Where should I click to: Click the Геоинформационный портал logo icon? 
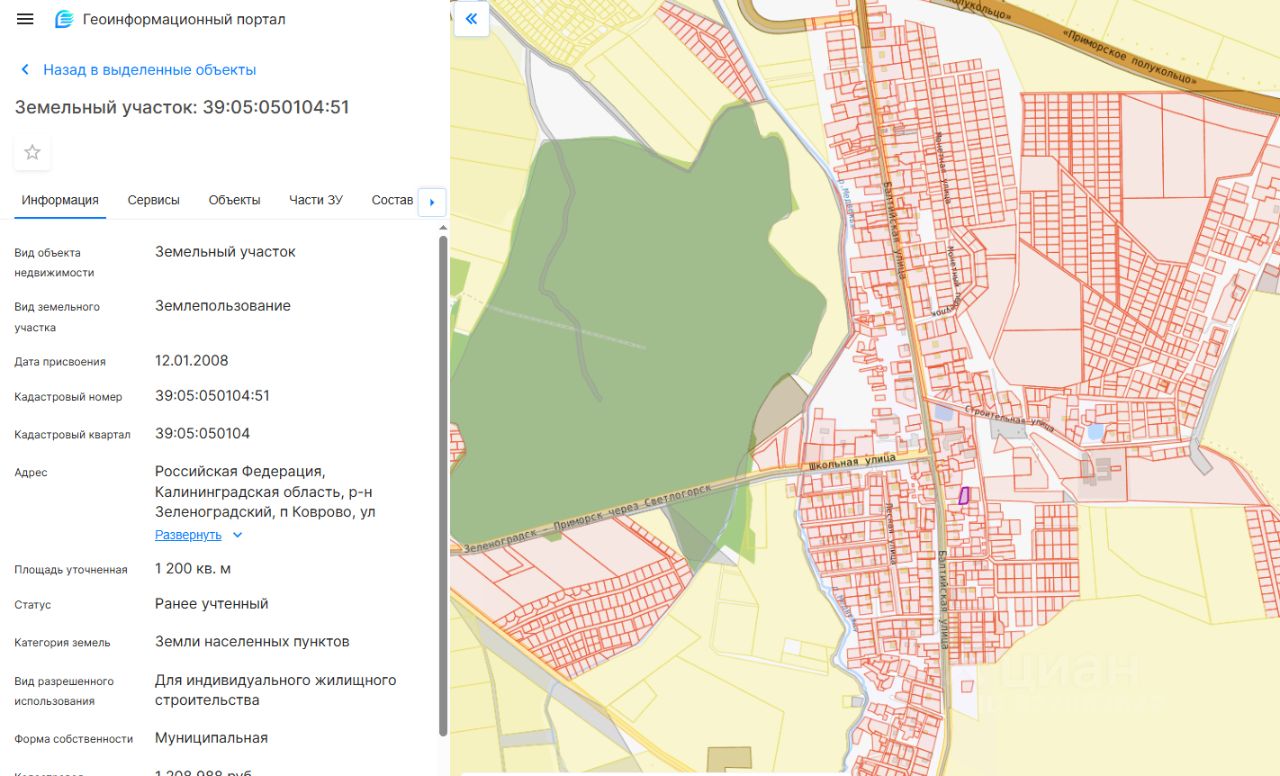tap(64, 19)
